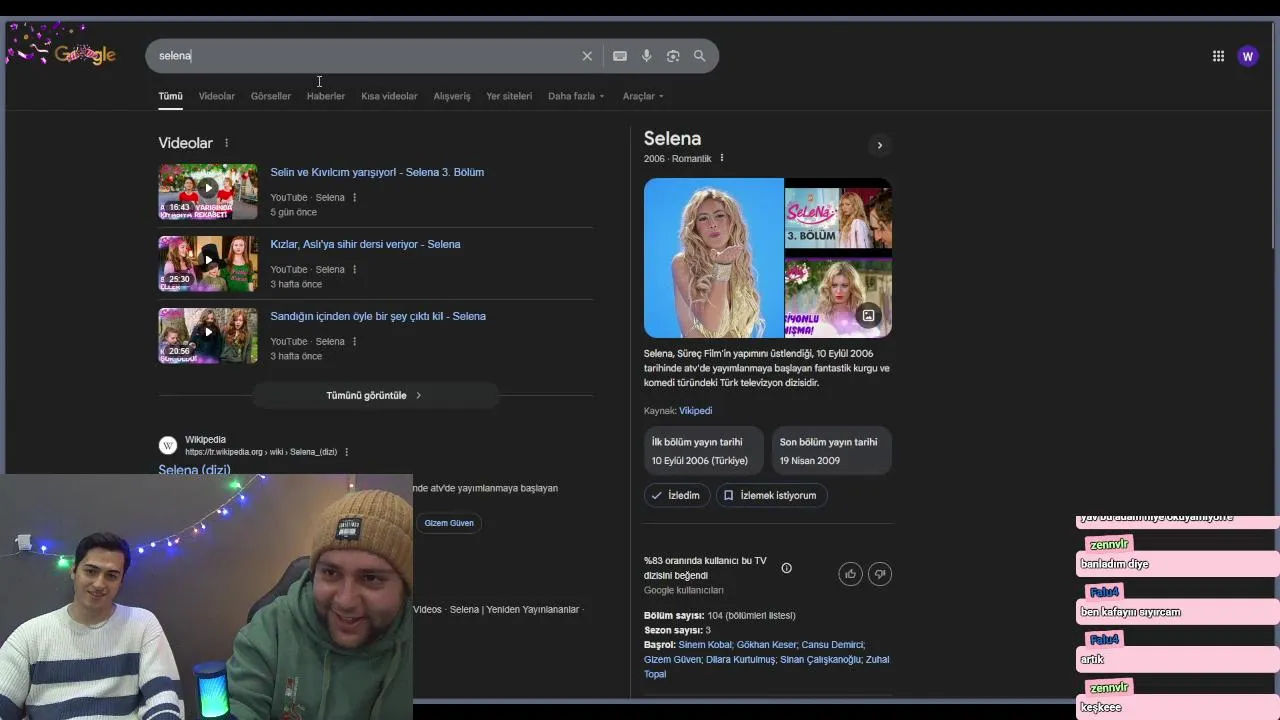Image resolution: width=1280 pixels, height=720 pixels.
Task: Clear the search box with the X icon
Action: pyautogui.click(x=587, y=56)
